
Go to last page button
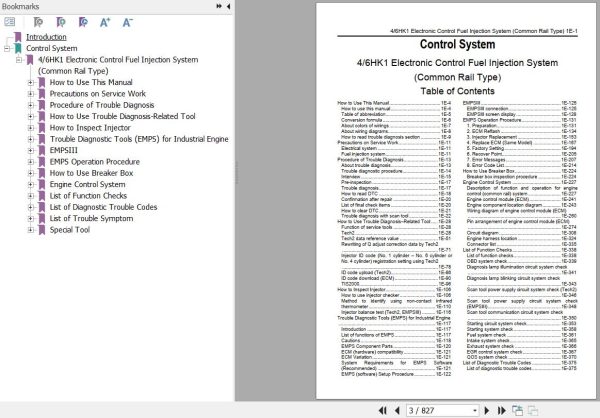click(x=502, y=410)
